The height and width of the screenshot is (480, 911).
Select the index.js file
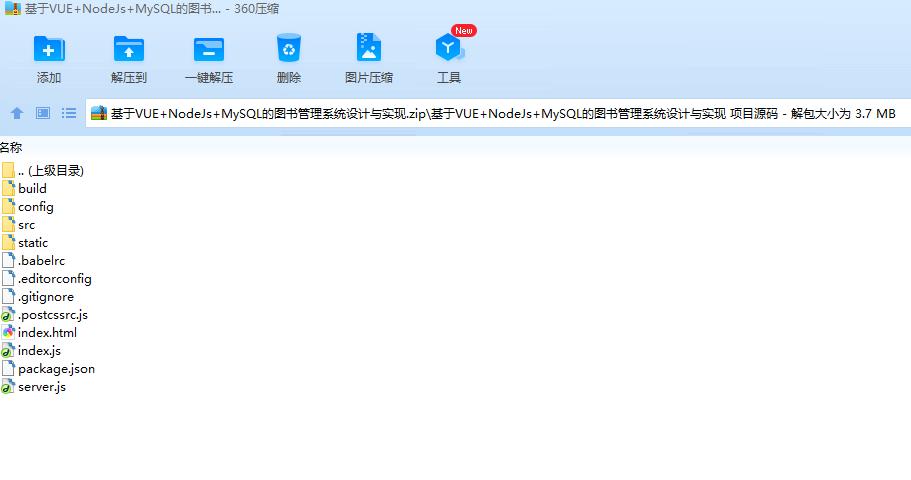coord(39,350)
